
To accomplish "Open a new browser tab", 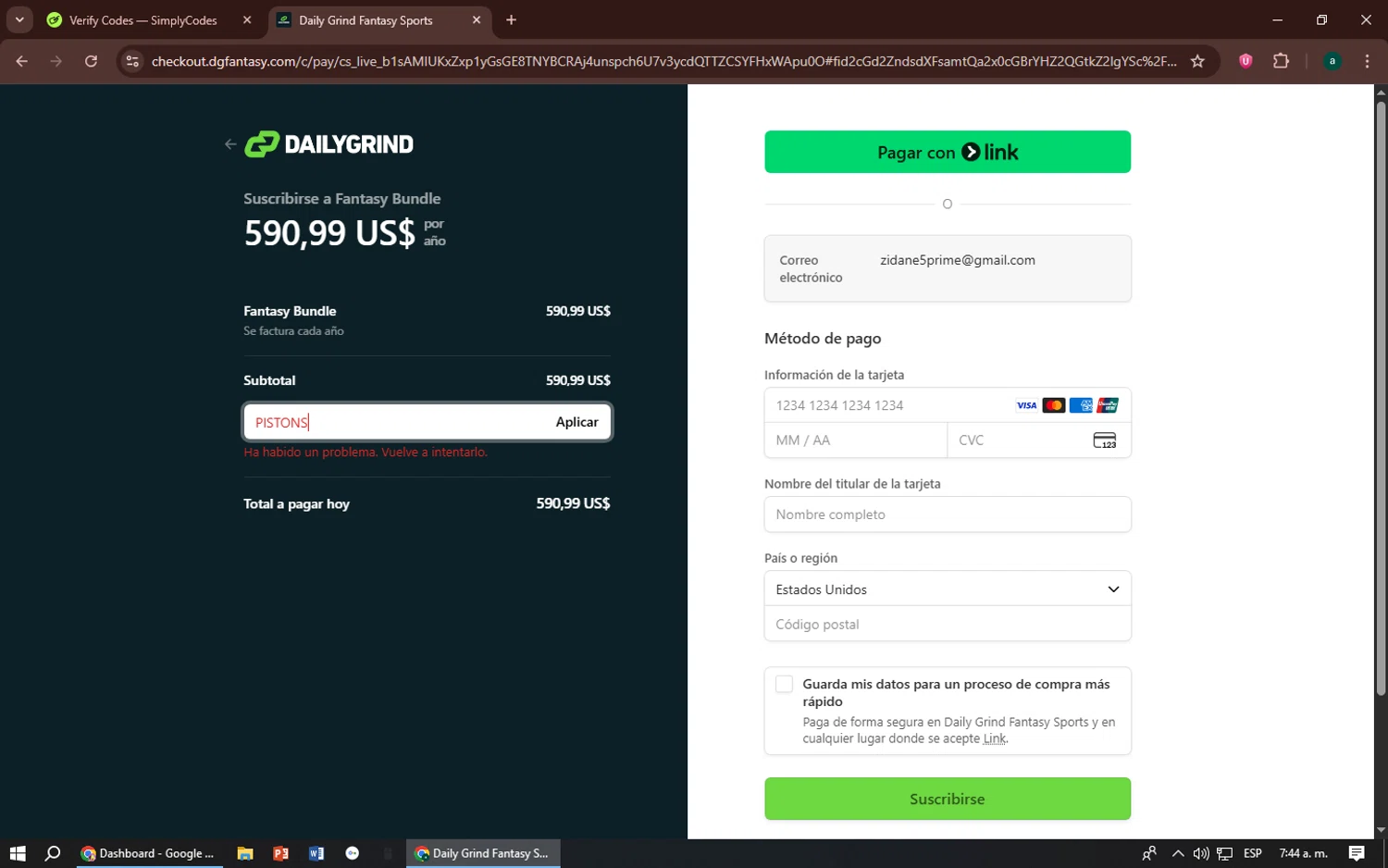I will (x=511, y=20).
